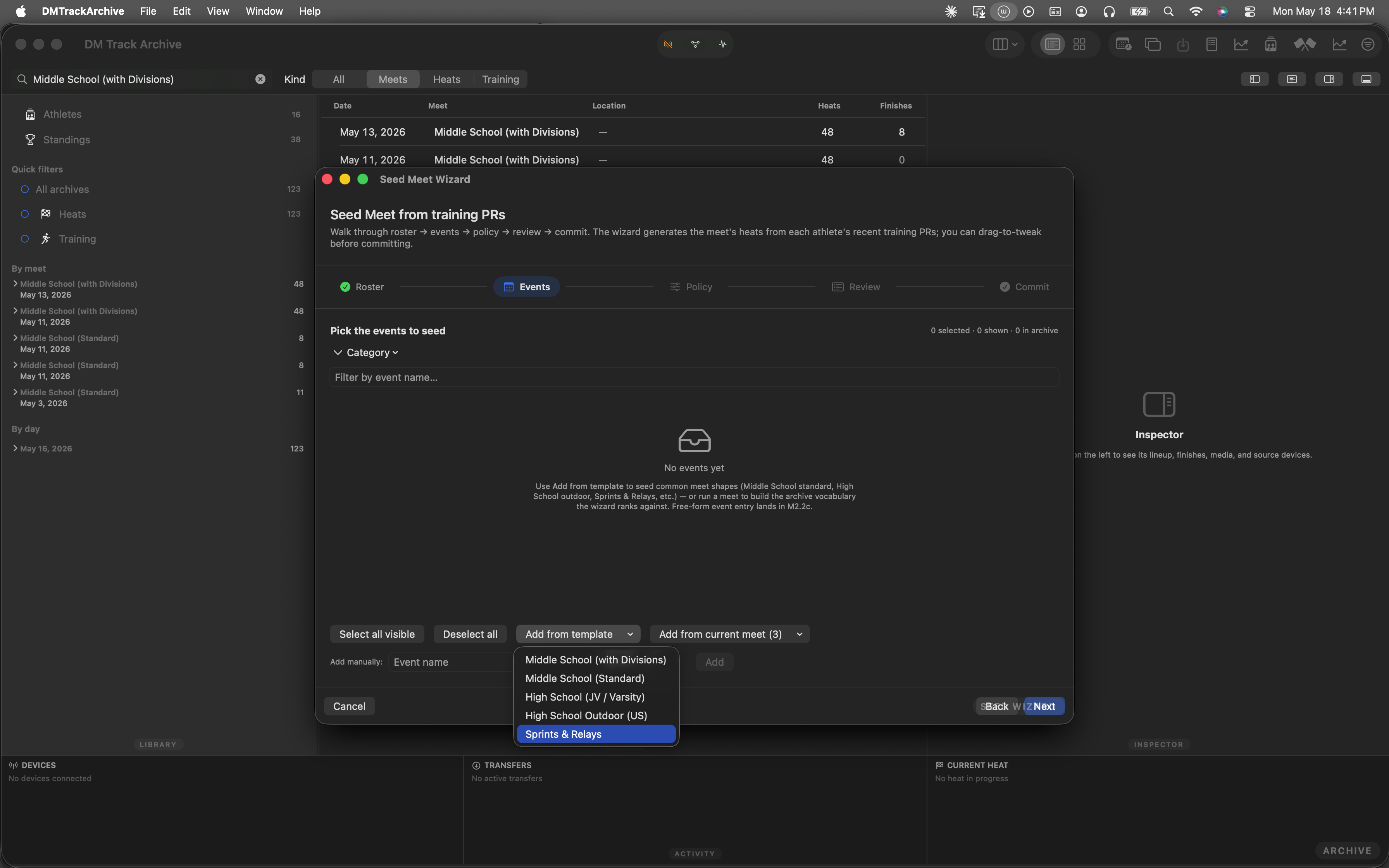Choose High School Outdoor (US) template
The width and height of the screenshot is (1389, 868).
click(x=596, y=716)
